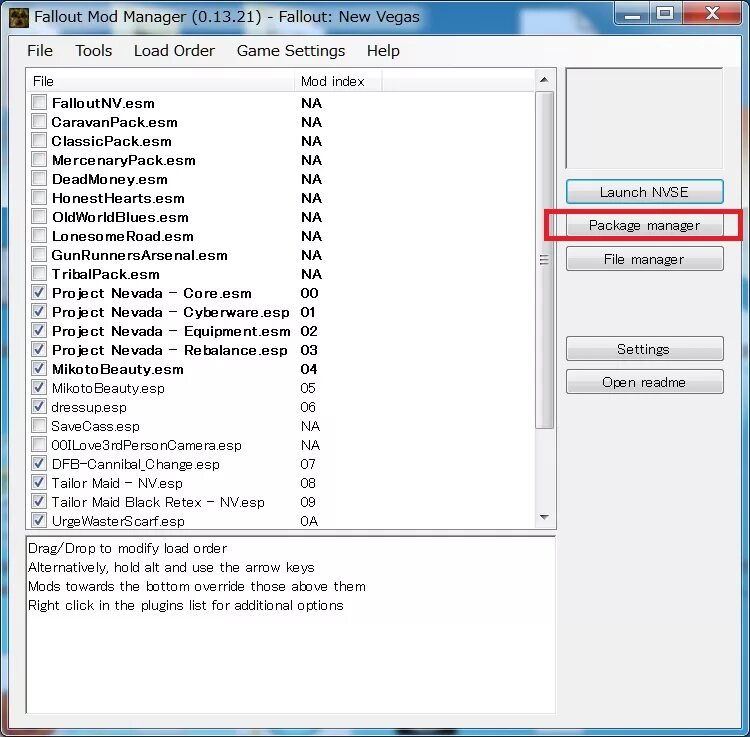This screenshot has width=750, height=737.
Task: Select the OldWorldBlues.esm file name
Action: pos(120,217)
